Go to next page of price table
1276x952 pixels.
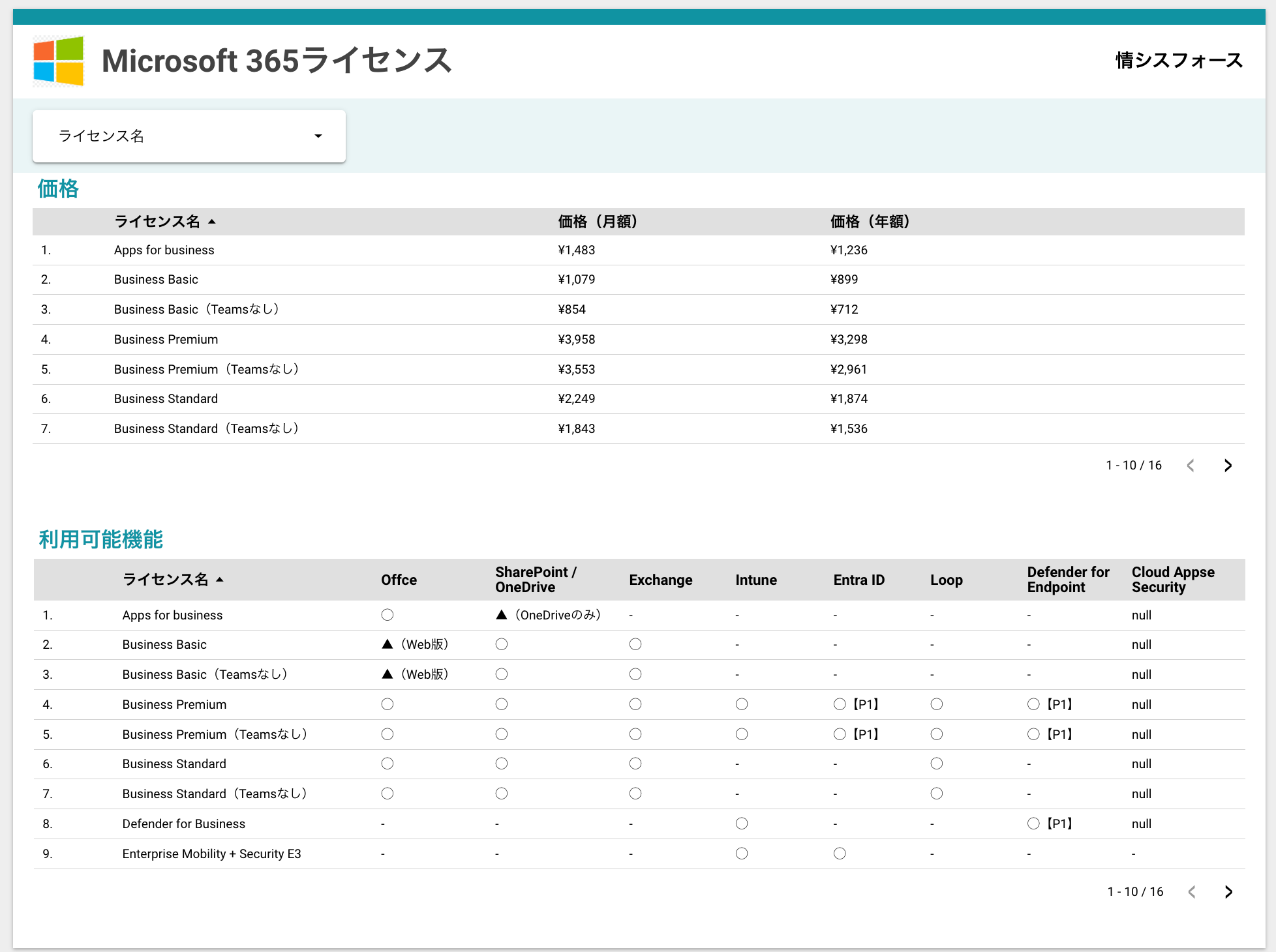[1228, 466]
